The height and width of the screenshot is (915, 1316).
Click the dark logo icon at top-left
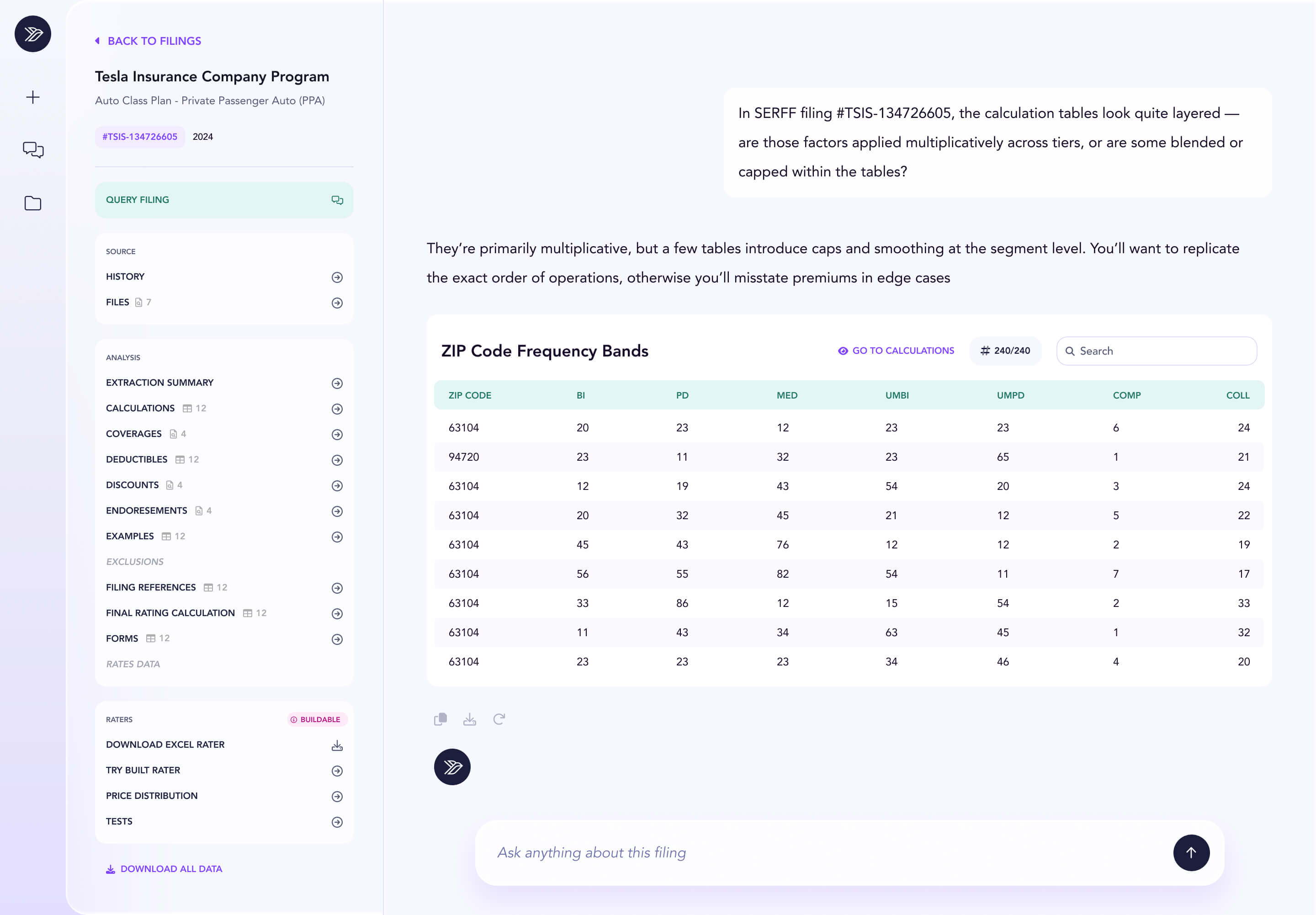pos(32,34)
